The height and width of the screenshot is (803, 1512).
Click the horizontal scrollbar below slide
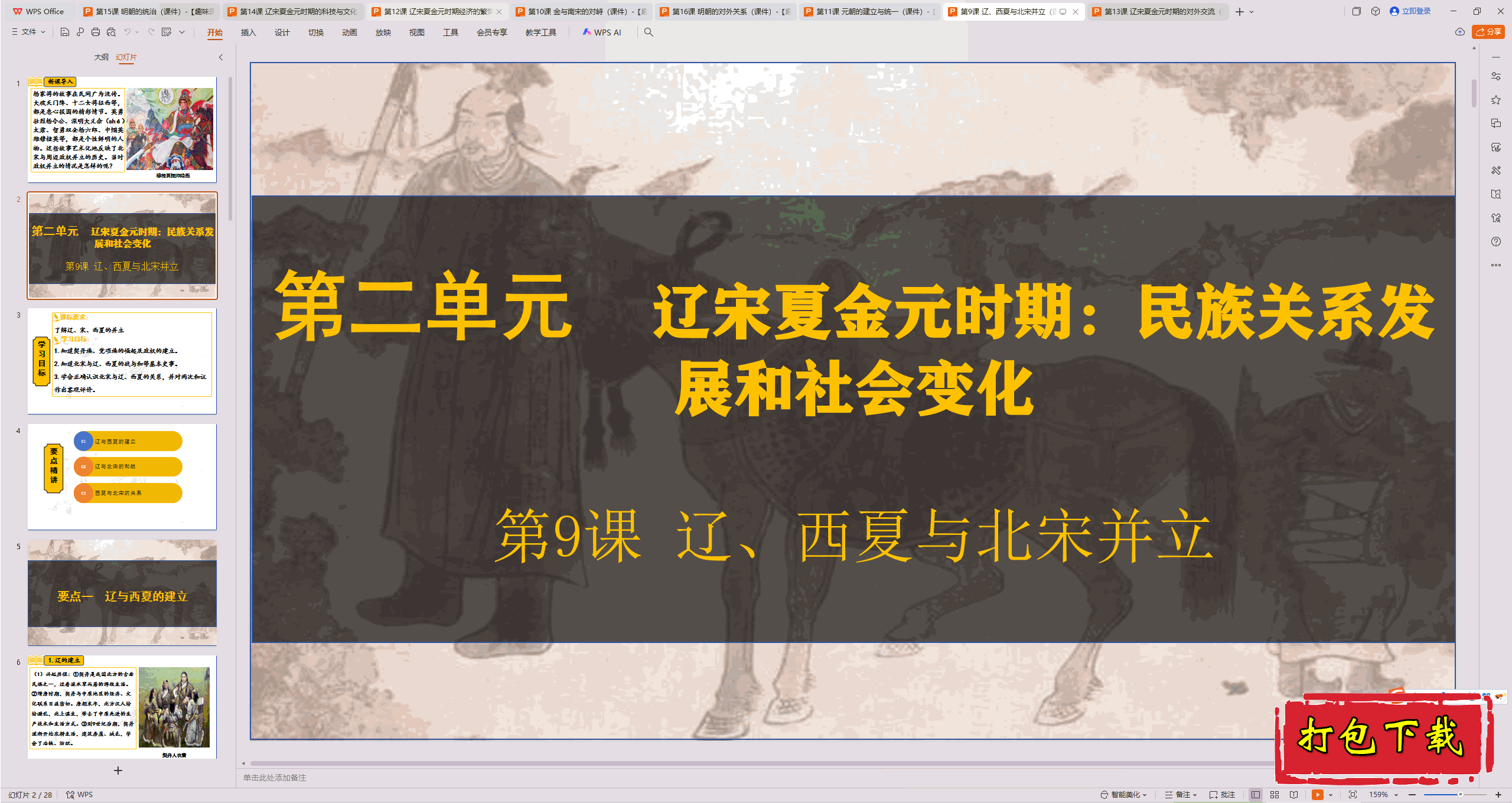pos(762,763)
